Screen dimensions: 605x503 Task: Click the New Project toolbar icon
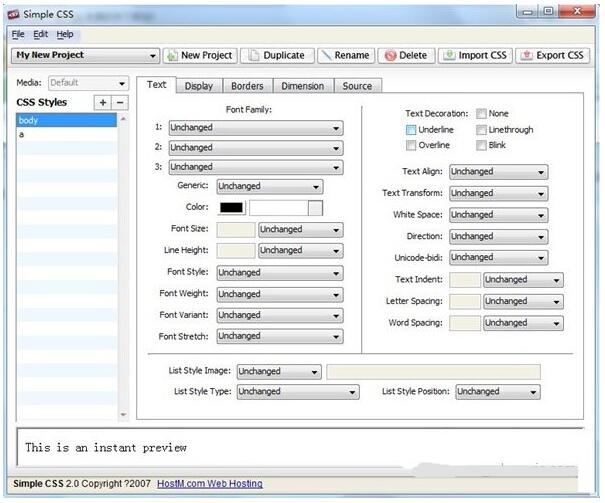[172, 56]
